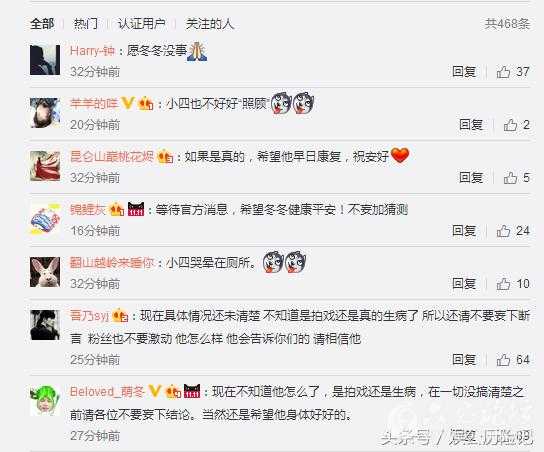Select the 关注的人 tab
Image resolution: width=544 pixels, height=452 pixels.
(x=210, y=24)
